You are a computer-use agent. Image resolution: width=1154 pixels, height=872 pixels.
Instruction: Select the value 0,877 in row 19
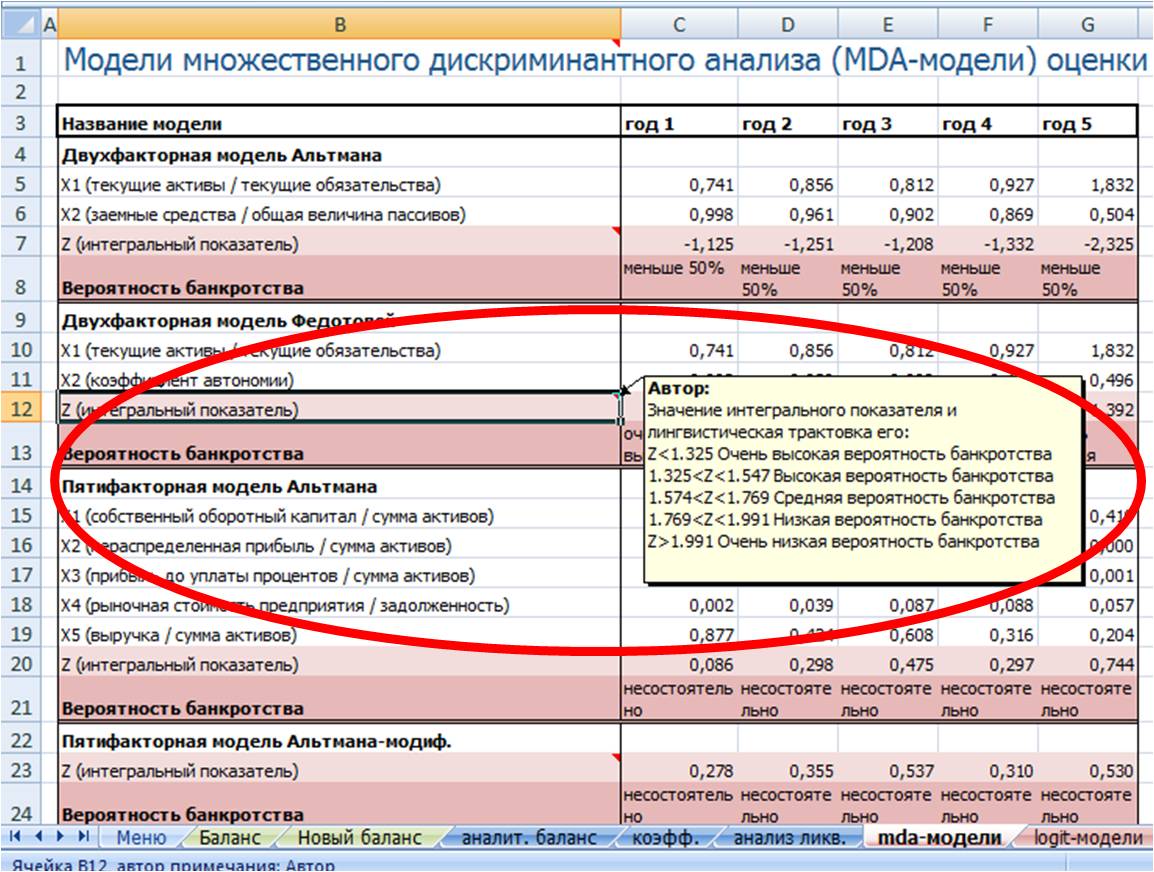679,634
